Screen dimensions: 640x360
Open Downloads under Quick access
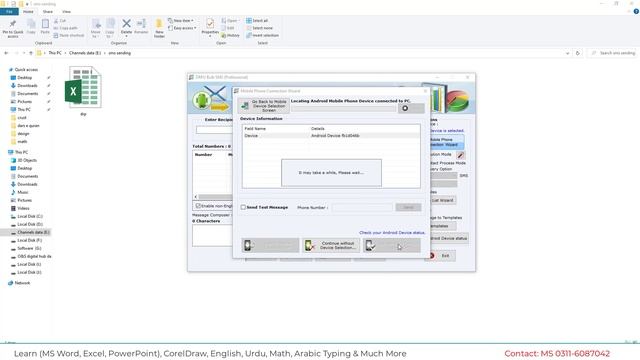pos(27,86)
